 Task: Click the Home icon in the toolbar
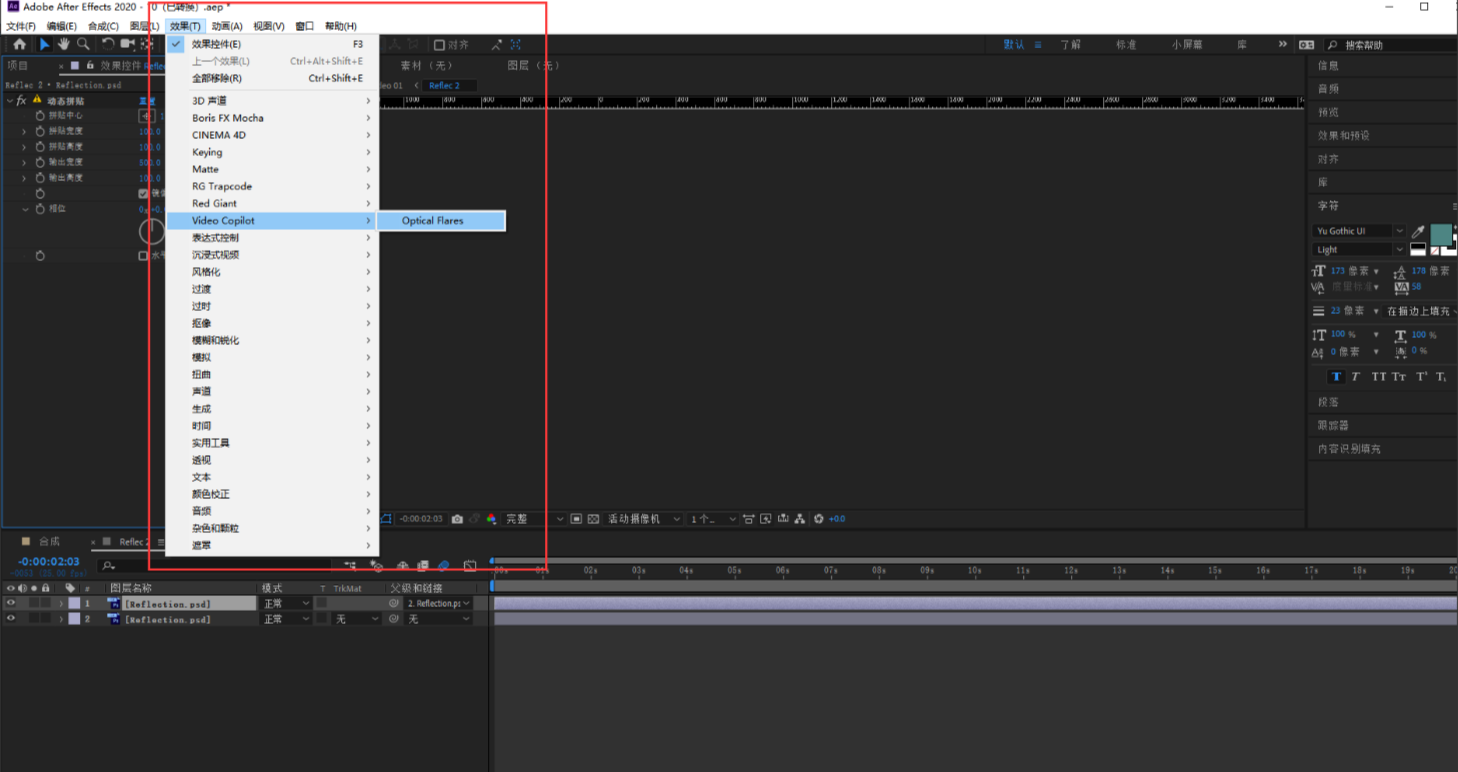pyautogui.click(x=19, y=45)
